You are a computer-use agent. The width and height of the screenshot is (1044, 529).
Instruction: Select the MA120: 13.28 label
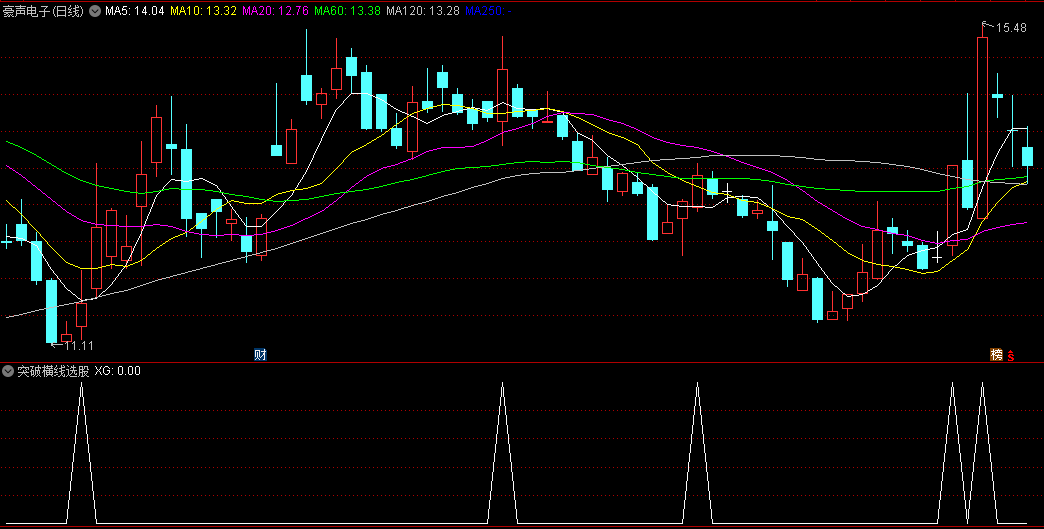click(422, 11)
